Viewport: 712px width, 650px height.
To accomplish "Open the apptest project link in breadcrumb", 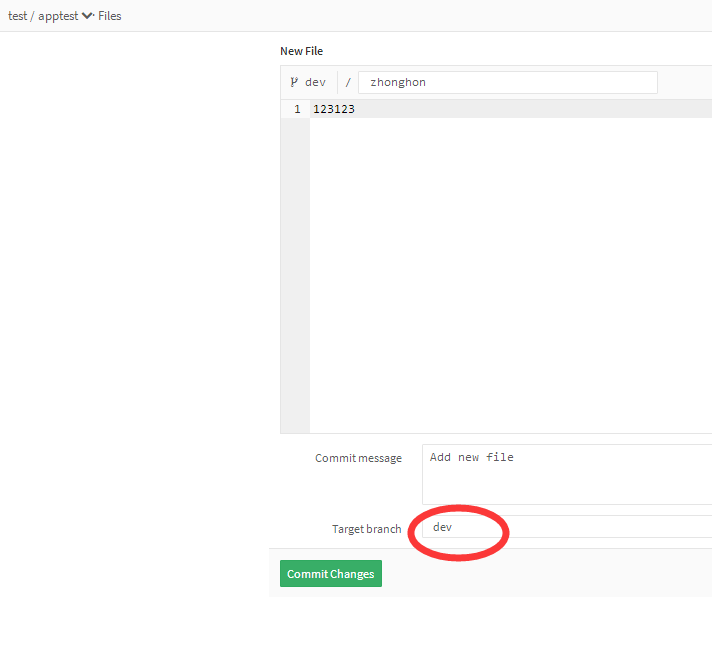I will click(58, 16).
